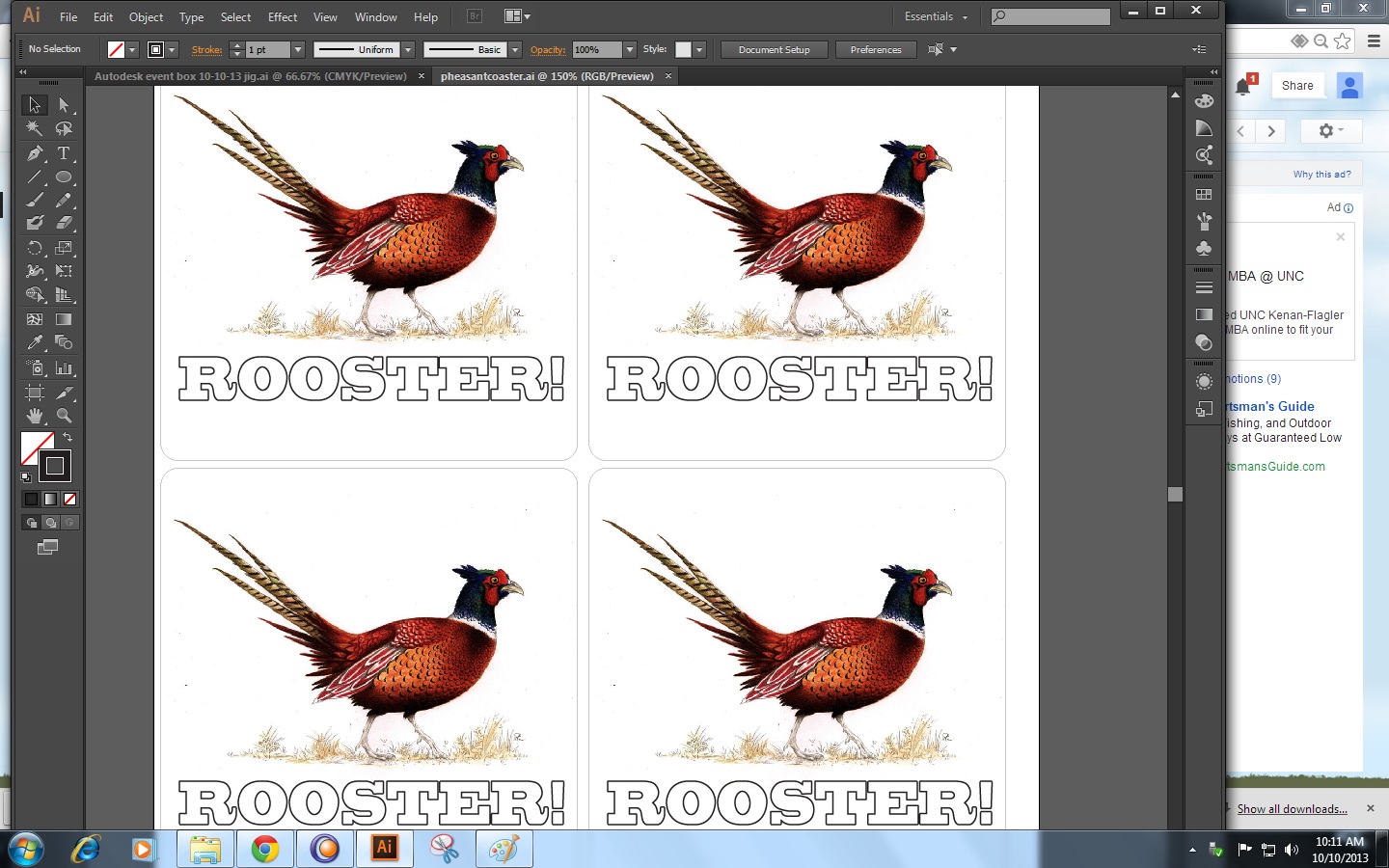1389x868 pixels.
Task: Set paint mode to Color
Action: pos(31,499)
